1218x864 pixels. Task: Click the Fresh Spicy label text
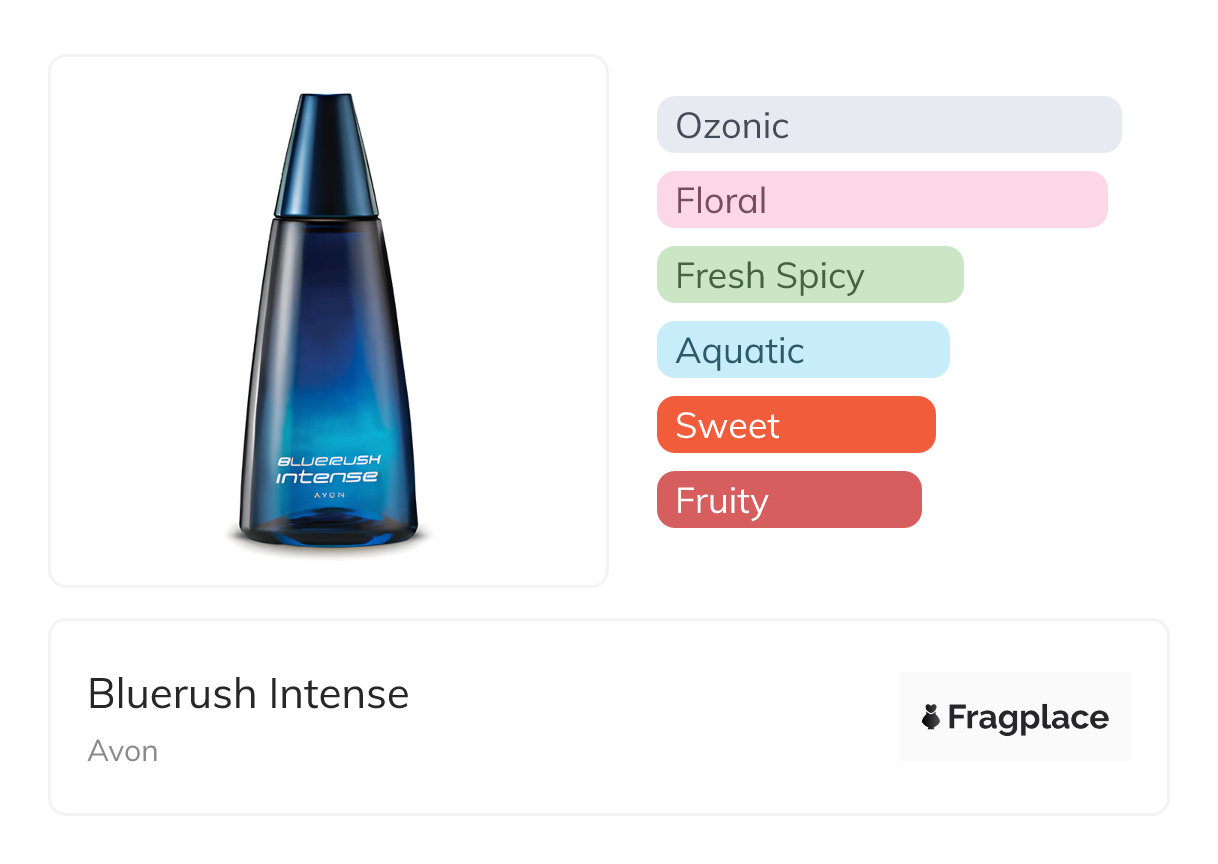(770, 276)
